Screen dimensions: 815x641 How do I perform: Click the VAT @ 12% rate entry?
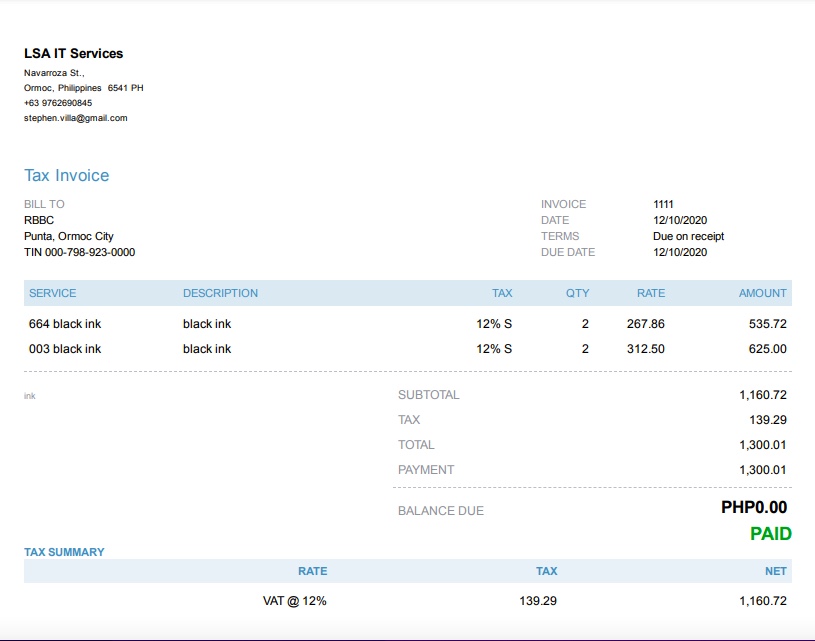tap(295, 601)
